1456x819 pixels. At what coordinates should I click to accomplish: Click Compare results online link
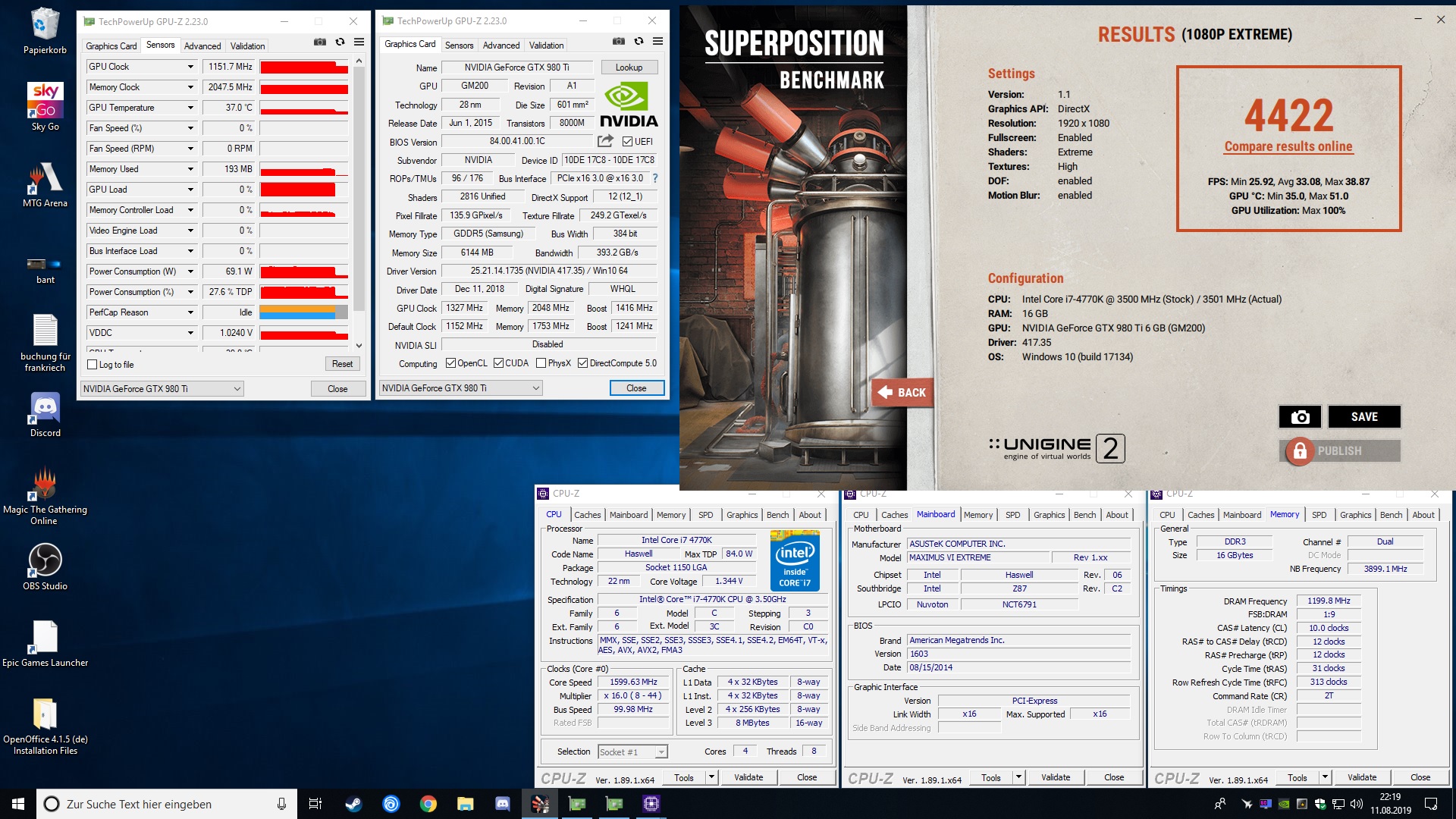(1288, 146)
